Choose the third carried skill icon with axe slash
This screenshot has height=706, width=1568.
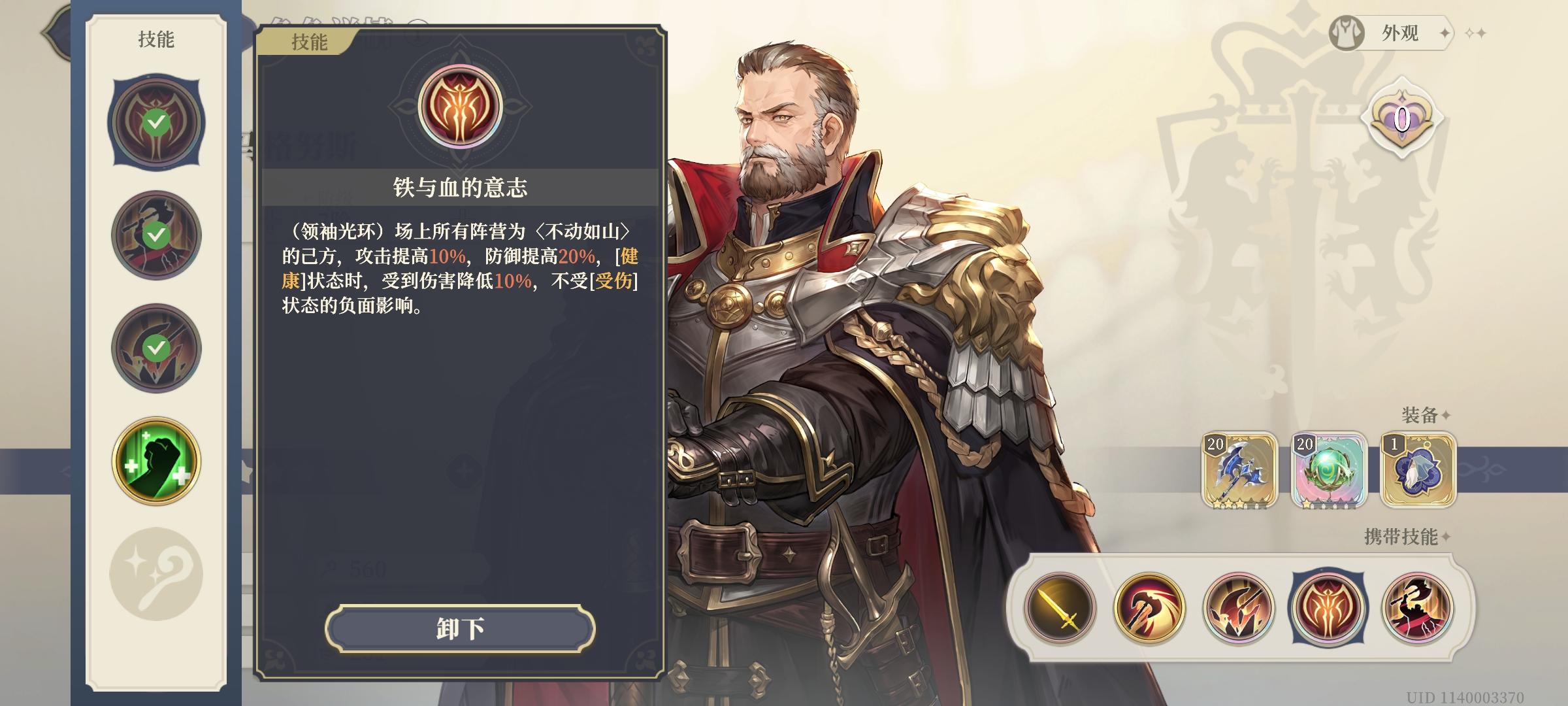(1239, 608)
